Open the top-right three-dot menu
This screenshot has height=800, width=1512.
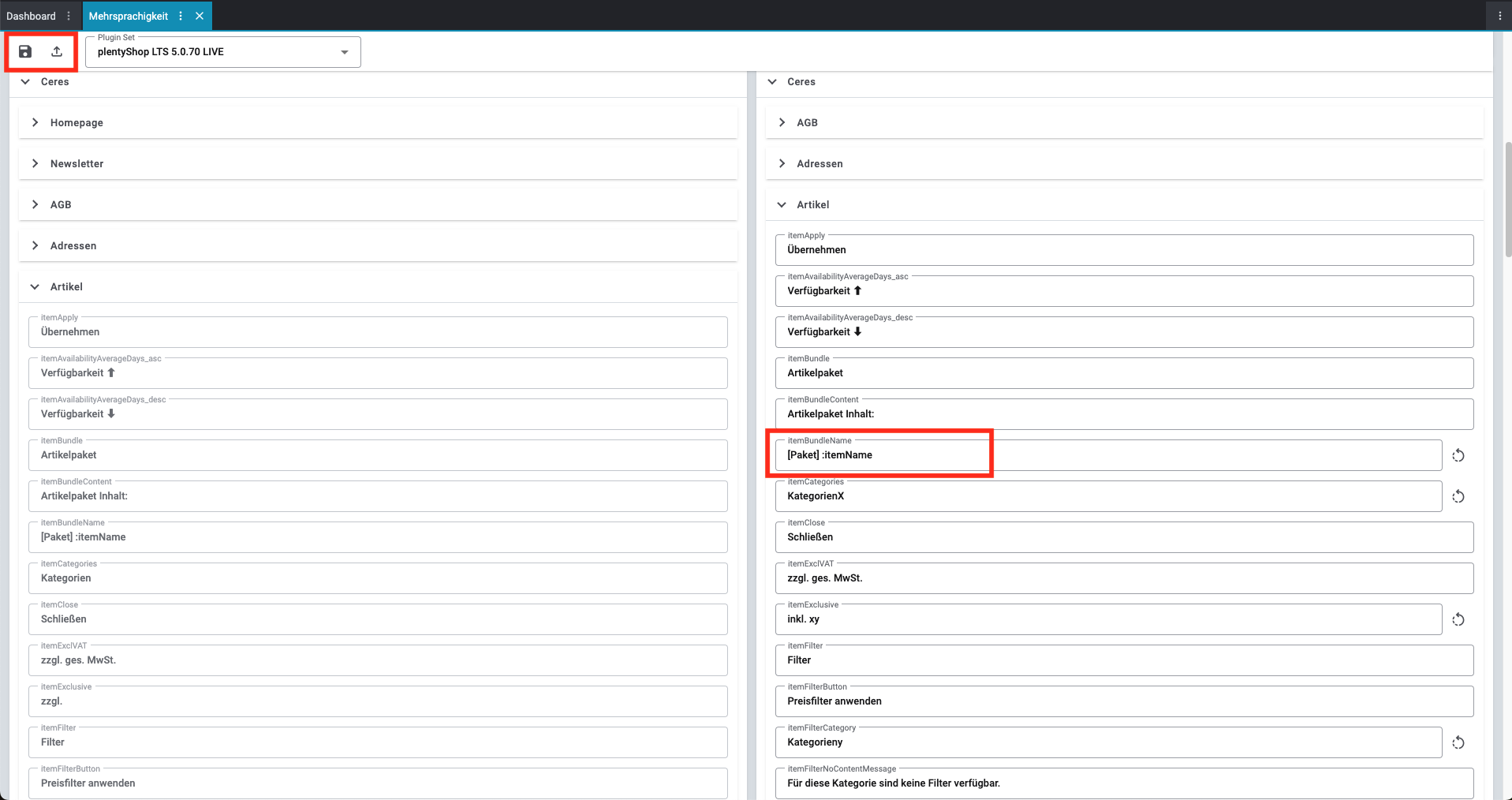1499,16
